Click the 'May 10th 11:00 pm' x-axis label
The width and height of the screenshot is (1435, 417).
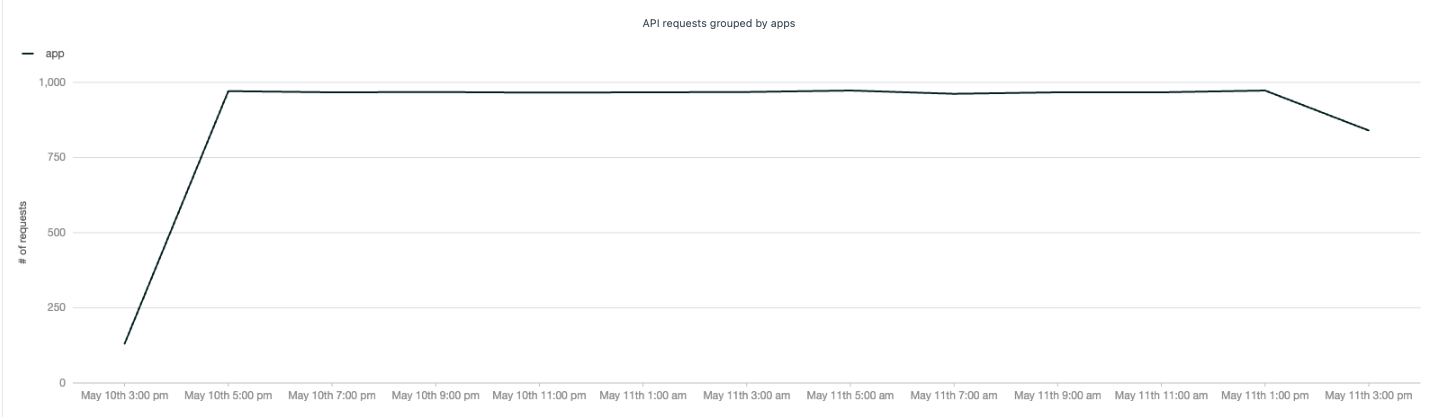coord(539,395)
